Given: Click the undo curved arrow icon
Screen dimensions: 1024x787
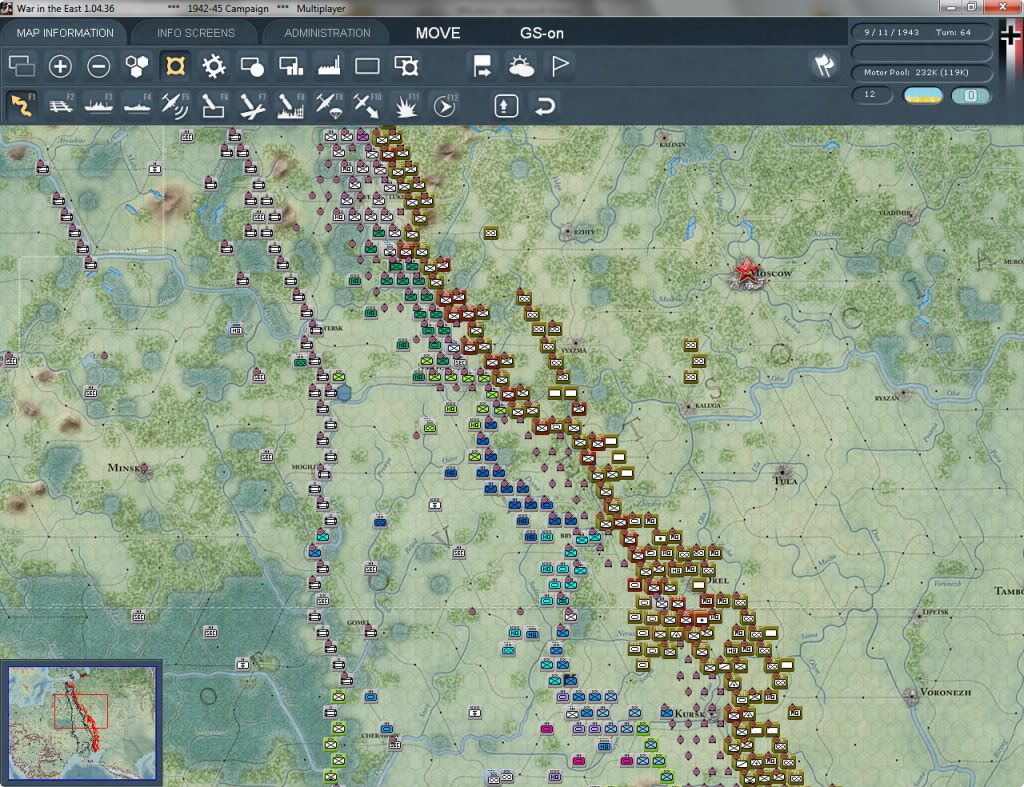Looking at the screenshot, I should click(545, 106).
